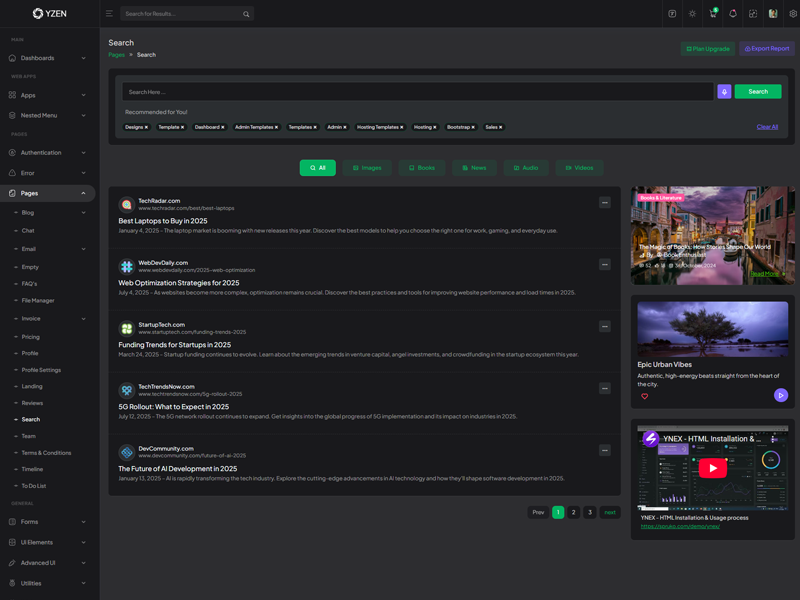Viewport: 800px width, 600px height.
Task: Play the Epic Urban Vibes track
Action: click(781, 395)
